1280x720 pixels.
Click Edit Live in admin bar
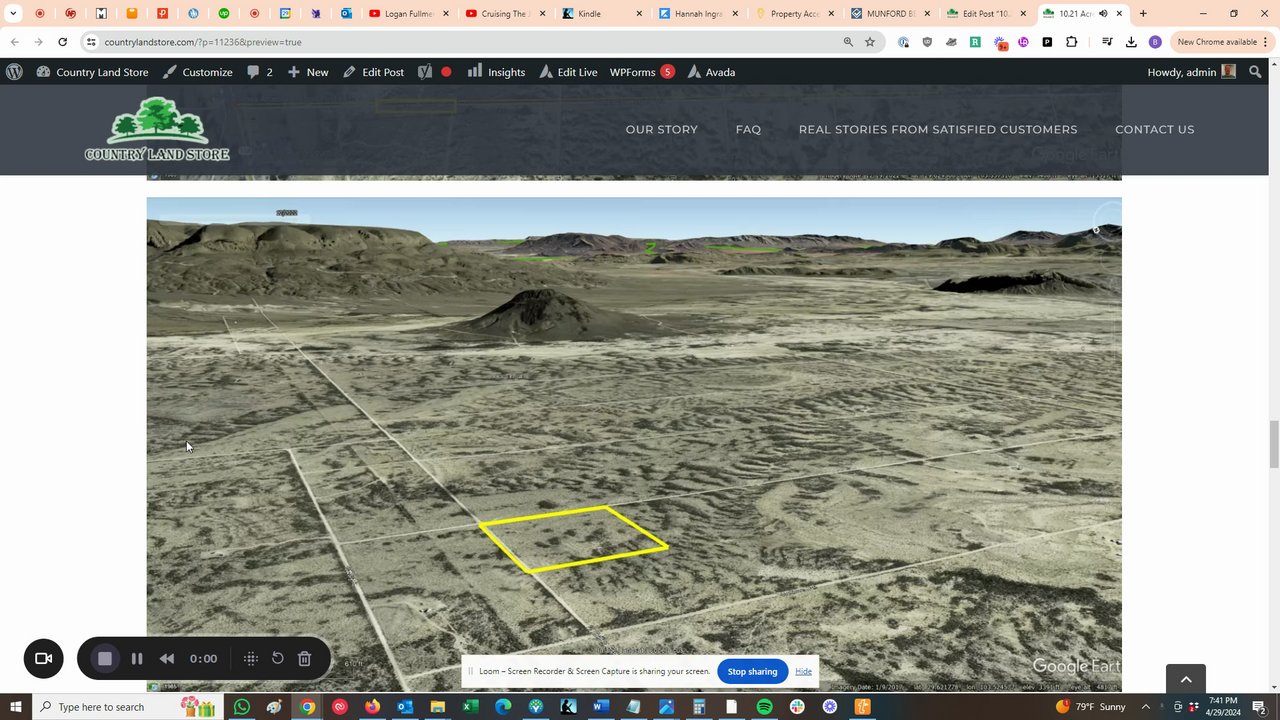coord(568,72)
